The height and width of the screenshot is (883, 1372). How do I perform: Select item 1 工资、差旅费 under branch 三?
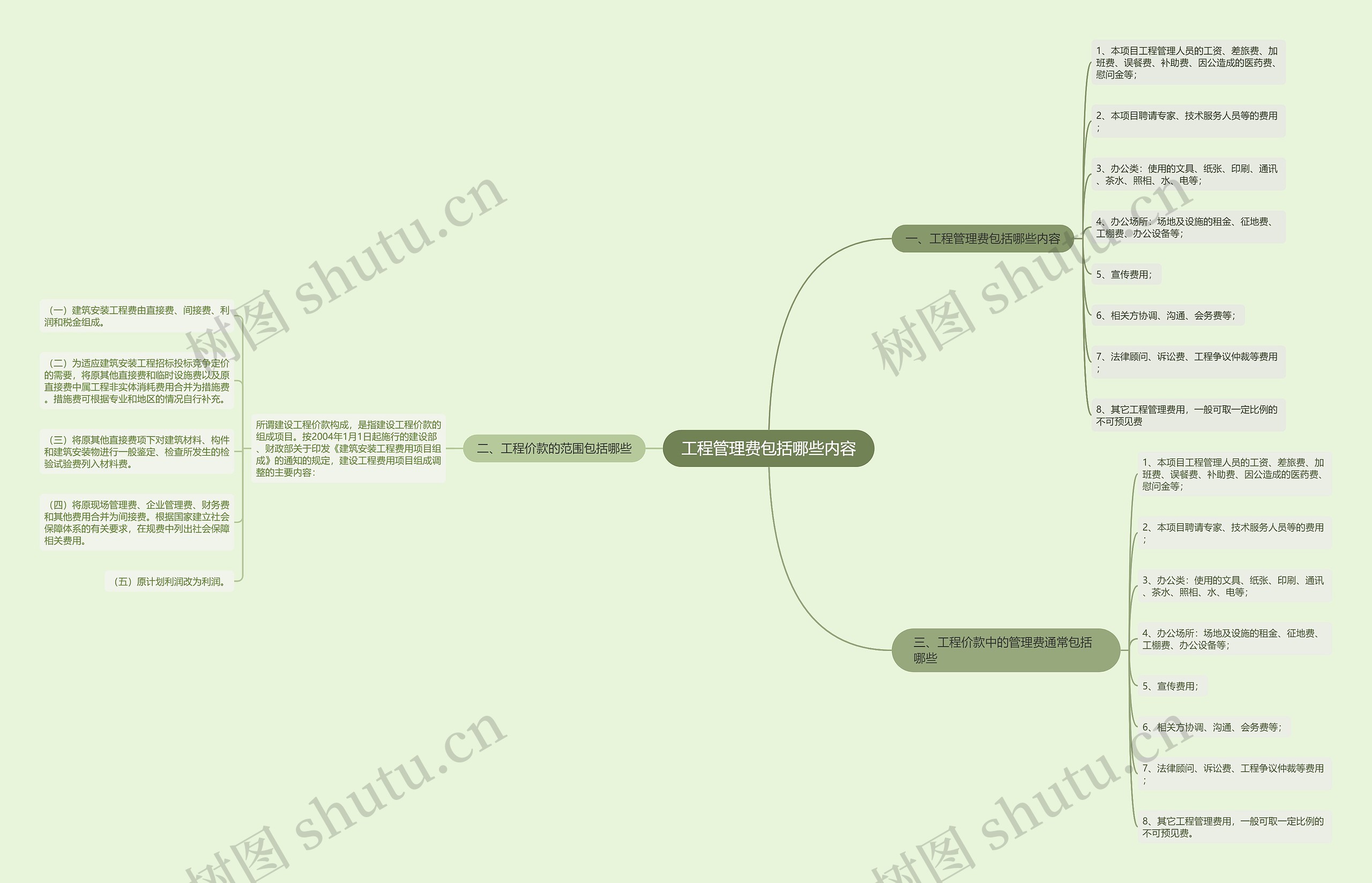1234,474
